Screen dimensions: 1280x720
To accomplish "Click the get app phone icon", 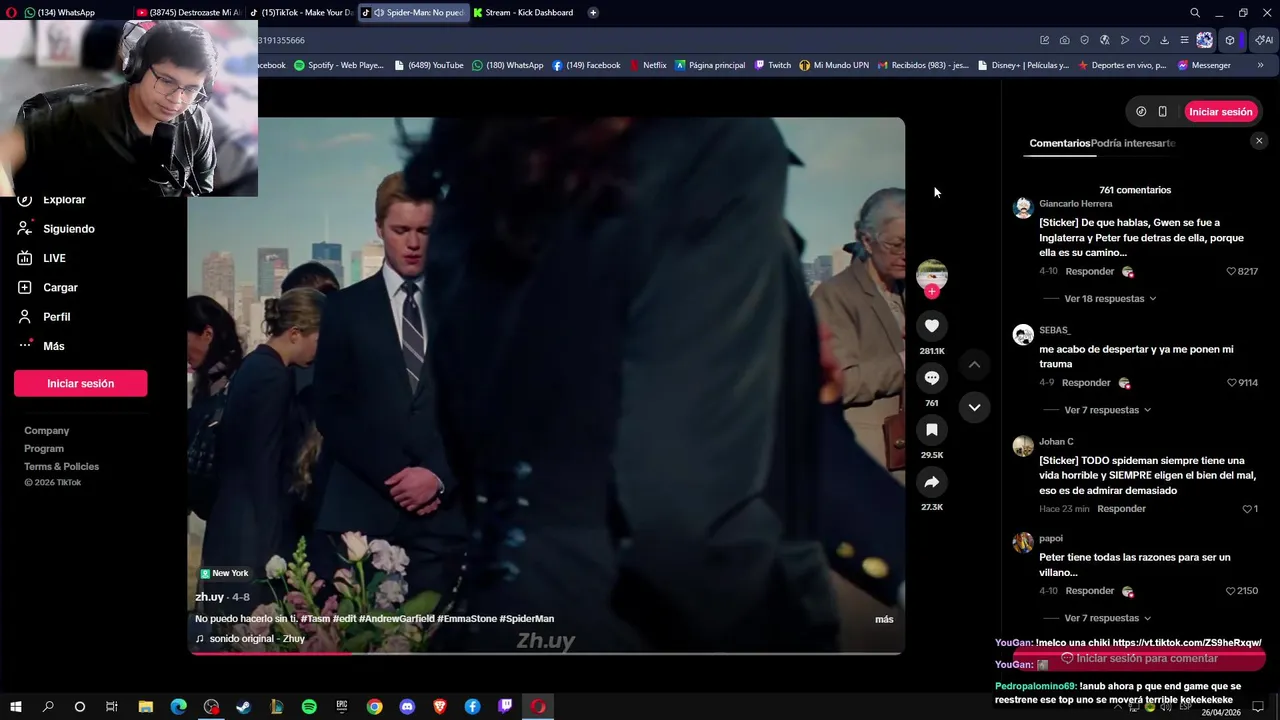I will point(1162,112).
